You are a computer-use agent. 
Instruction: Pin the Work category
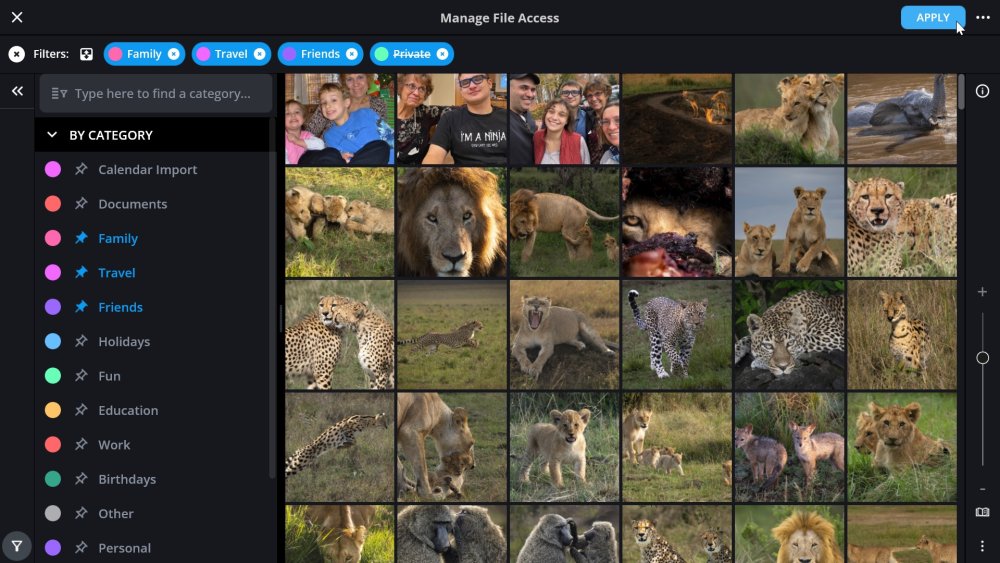(81, 445)
